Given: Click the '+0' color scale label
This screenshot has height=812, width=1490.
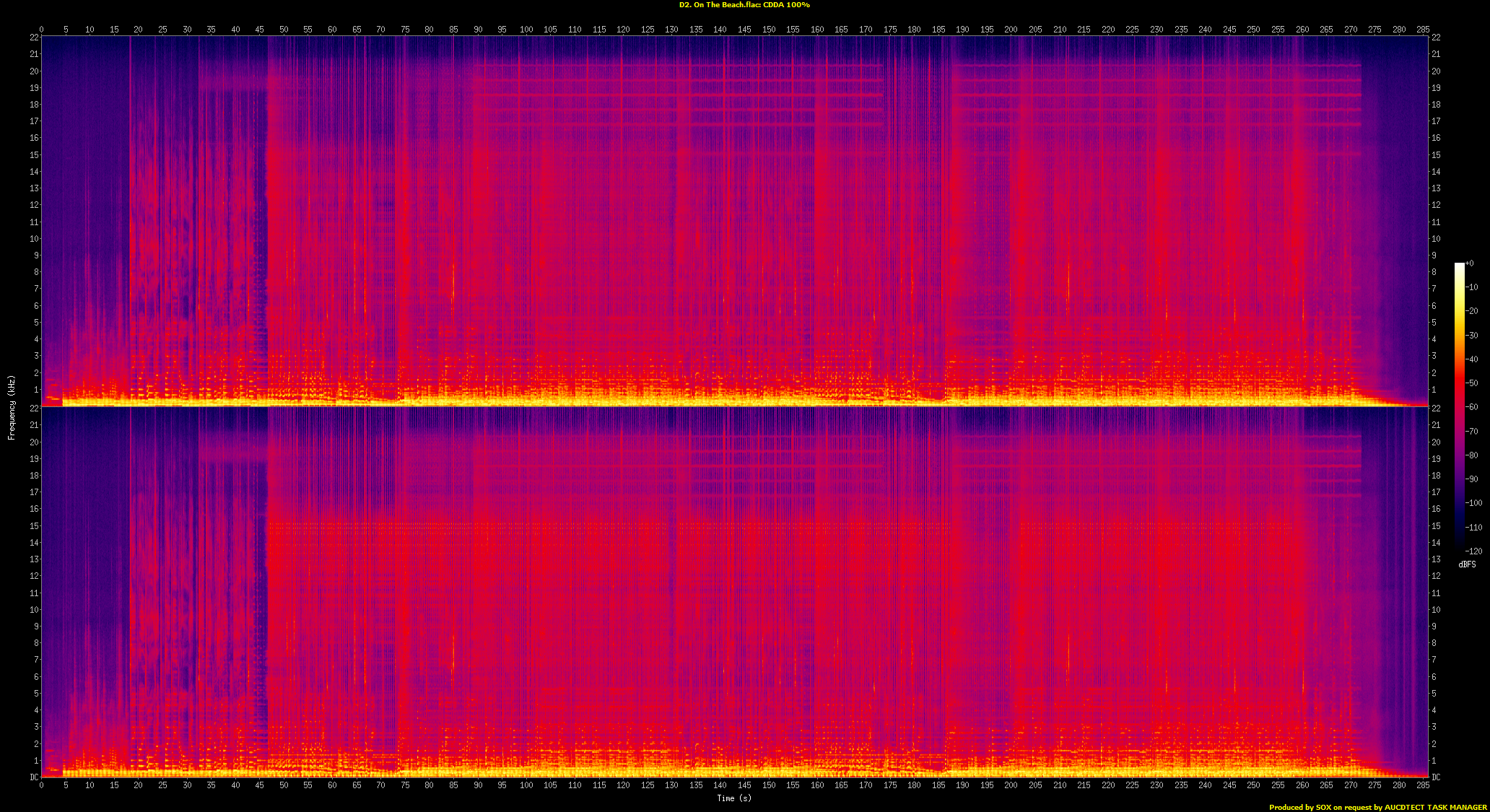Looking at the screenshot, I should coord(1470,263).
